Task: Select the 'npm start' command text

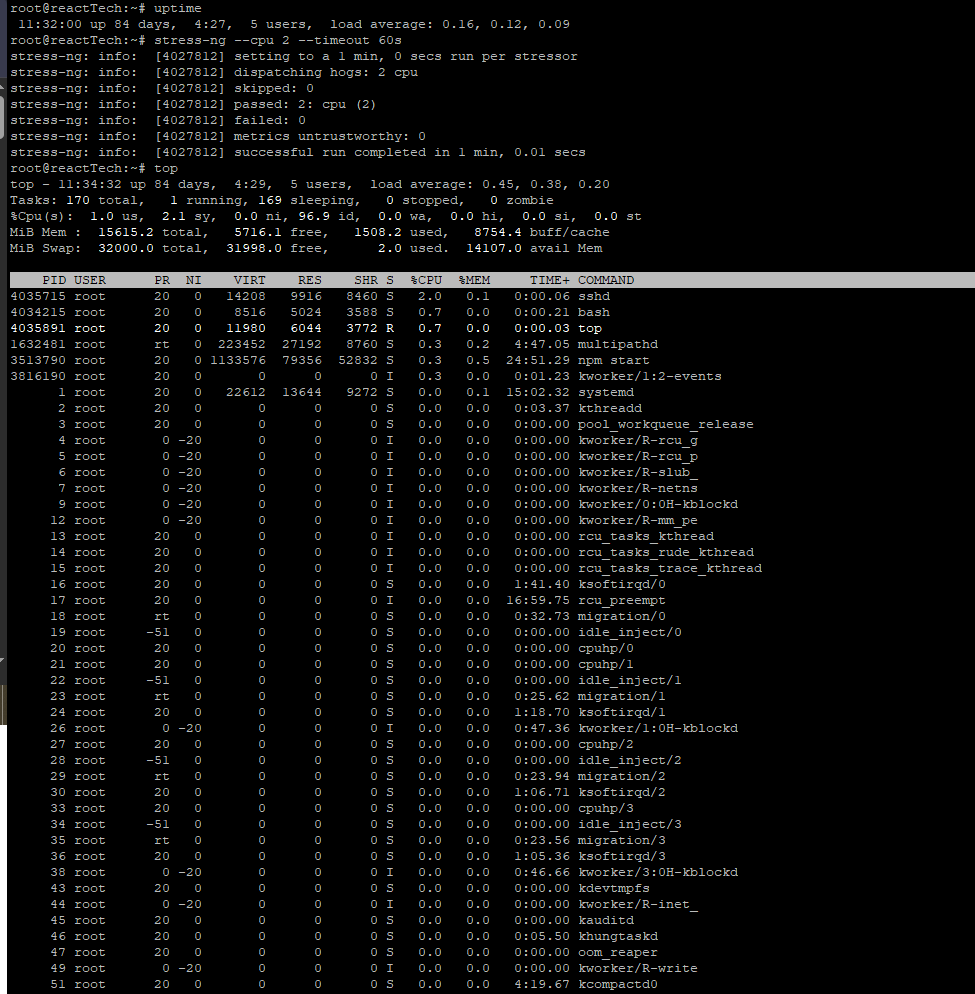Action: click(x=614, y=360)
